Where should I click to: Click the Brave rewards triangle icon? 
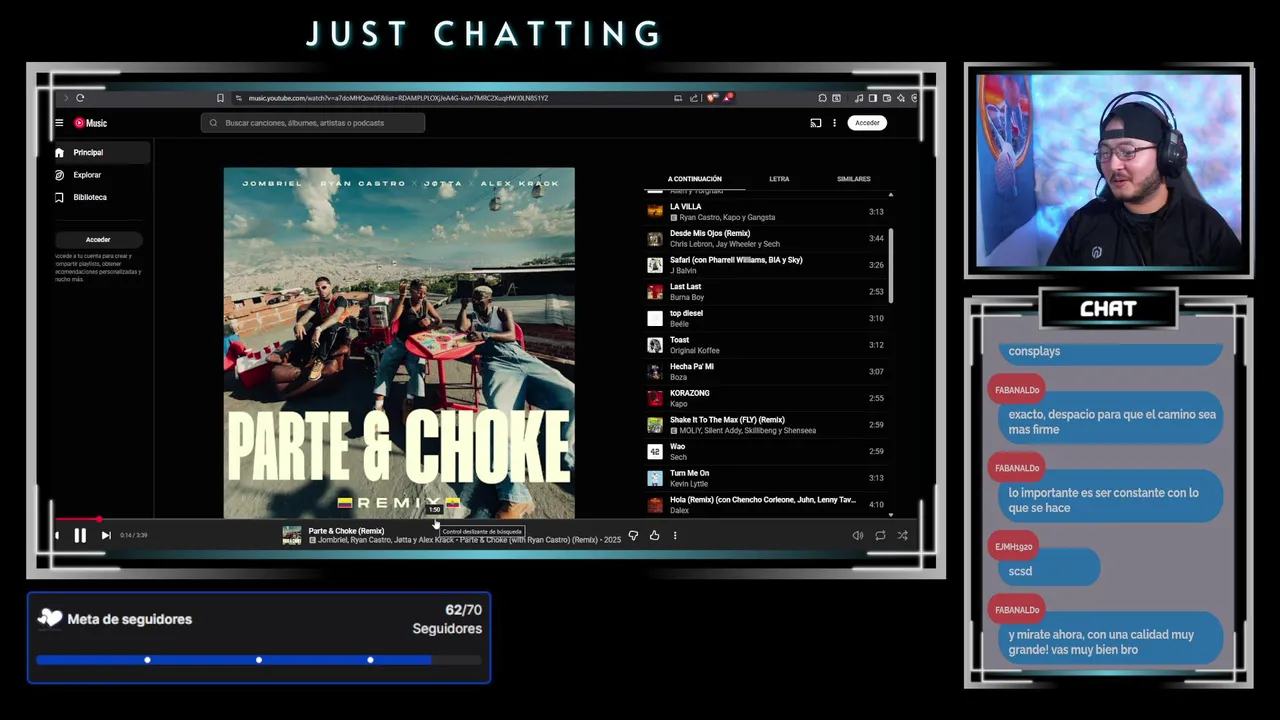click(728, 98)
